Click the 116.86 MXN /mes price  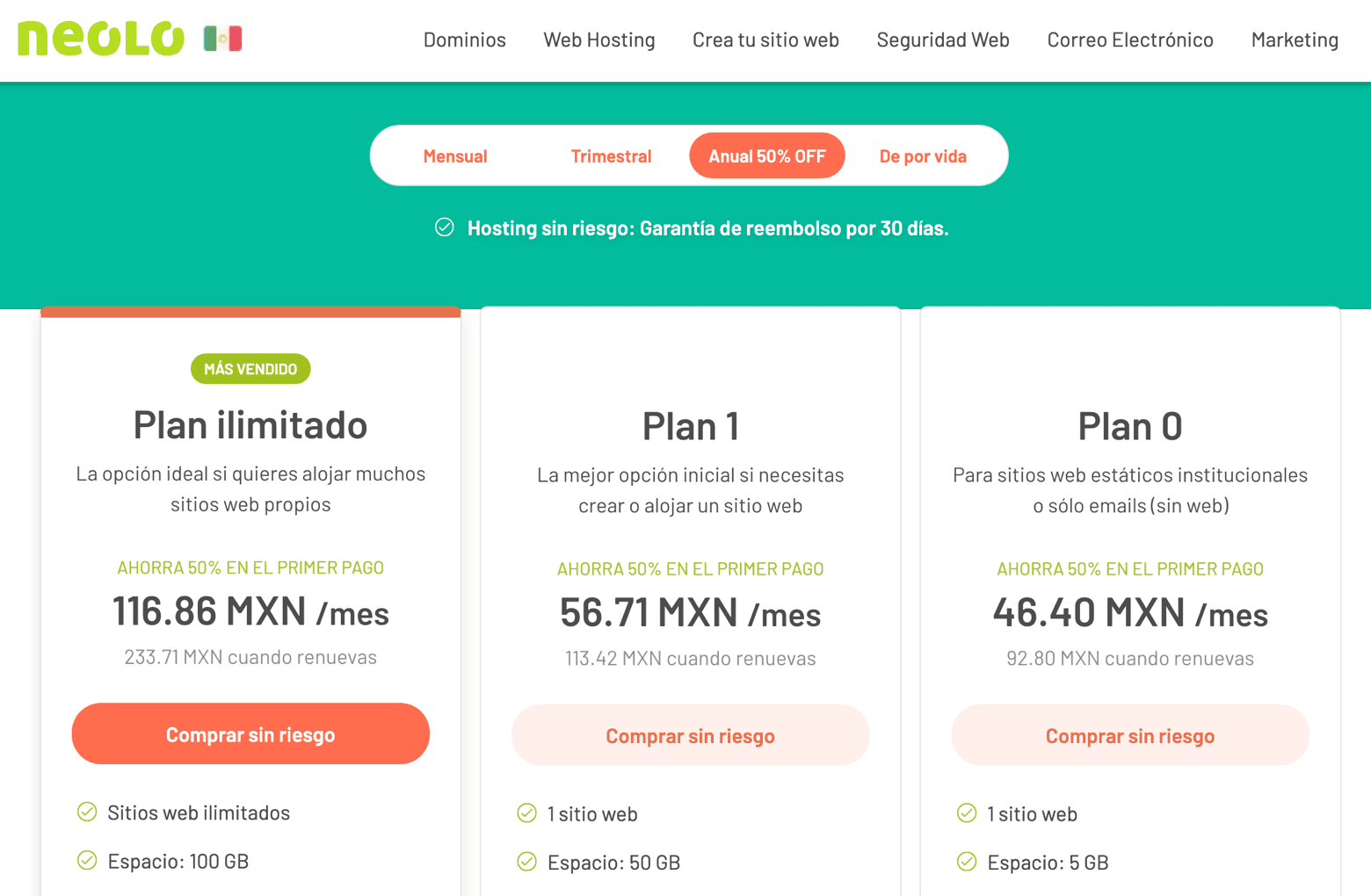[250, 611]
